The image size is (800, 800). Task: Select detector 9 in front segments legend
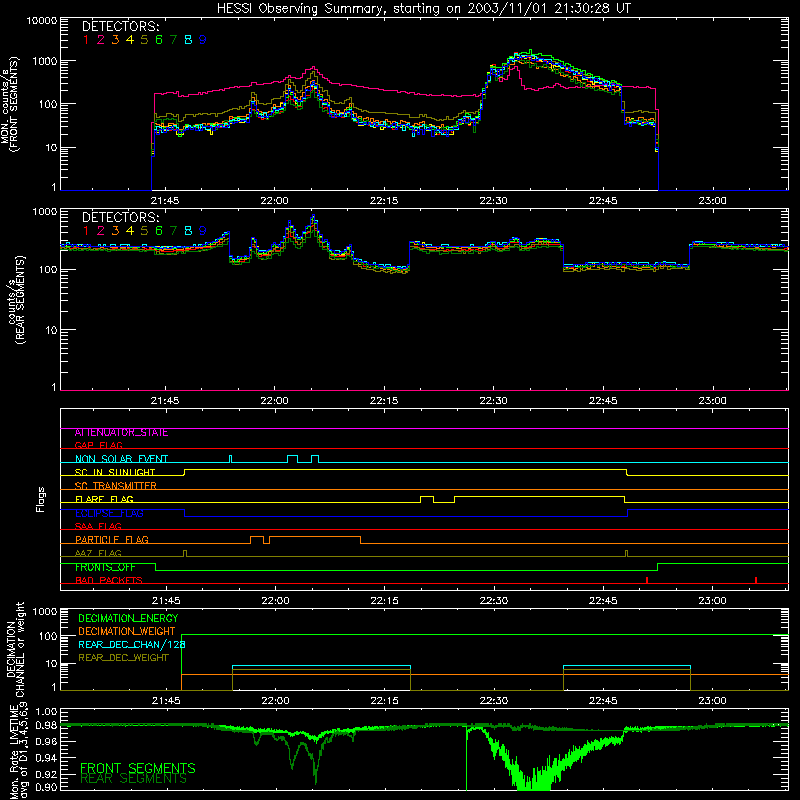[203, 40]
